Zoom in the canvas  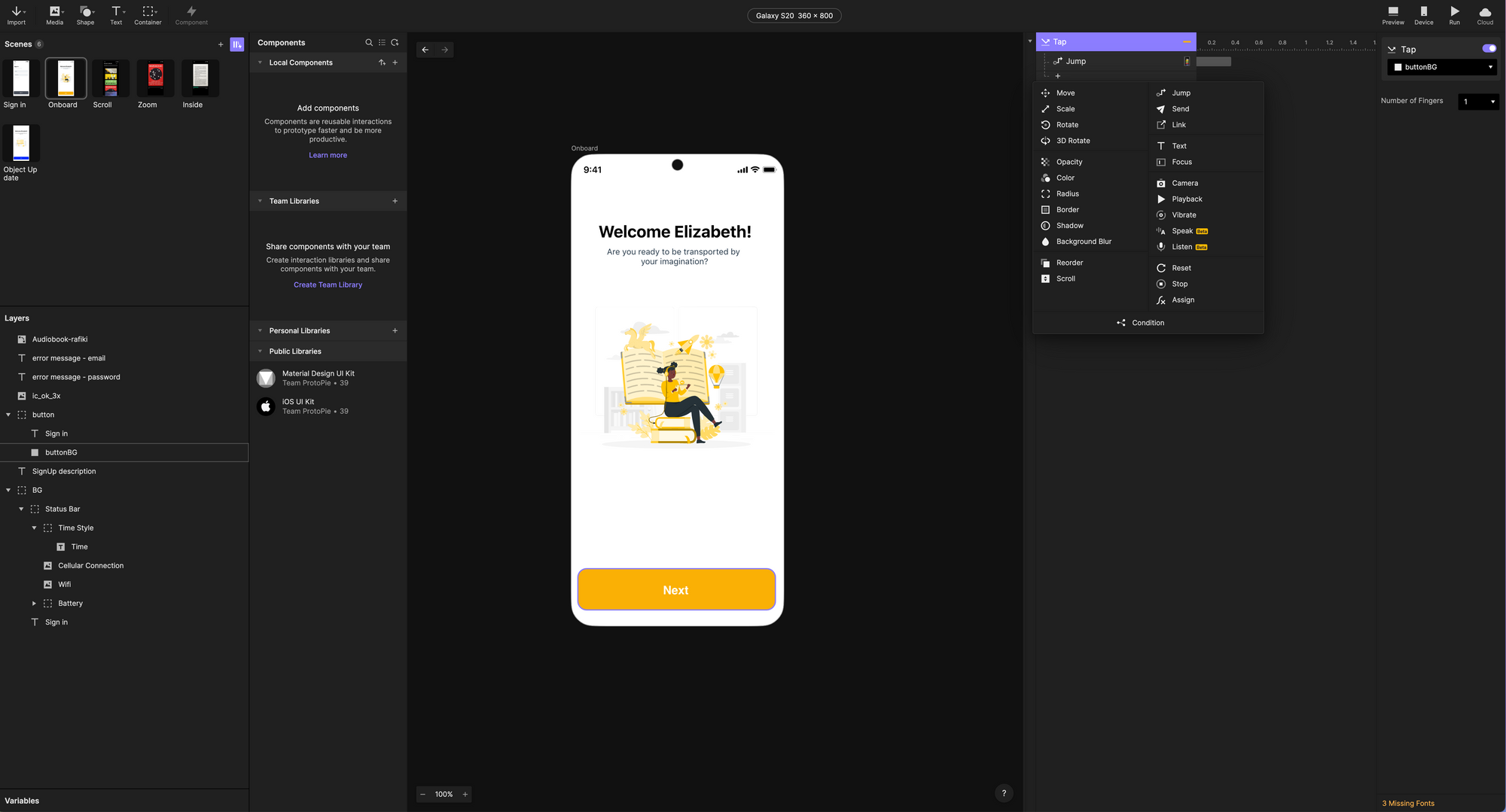coord(465,794)
